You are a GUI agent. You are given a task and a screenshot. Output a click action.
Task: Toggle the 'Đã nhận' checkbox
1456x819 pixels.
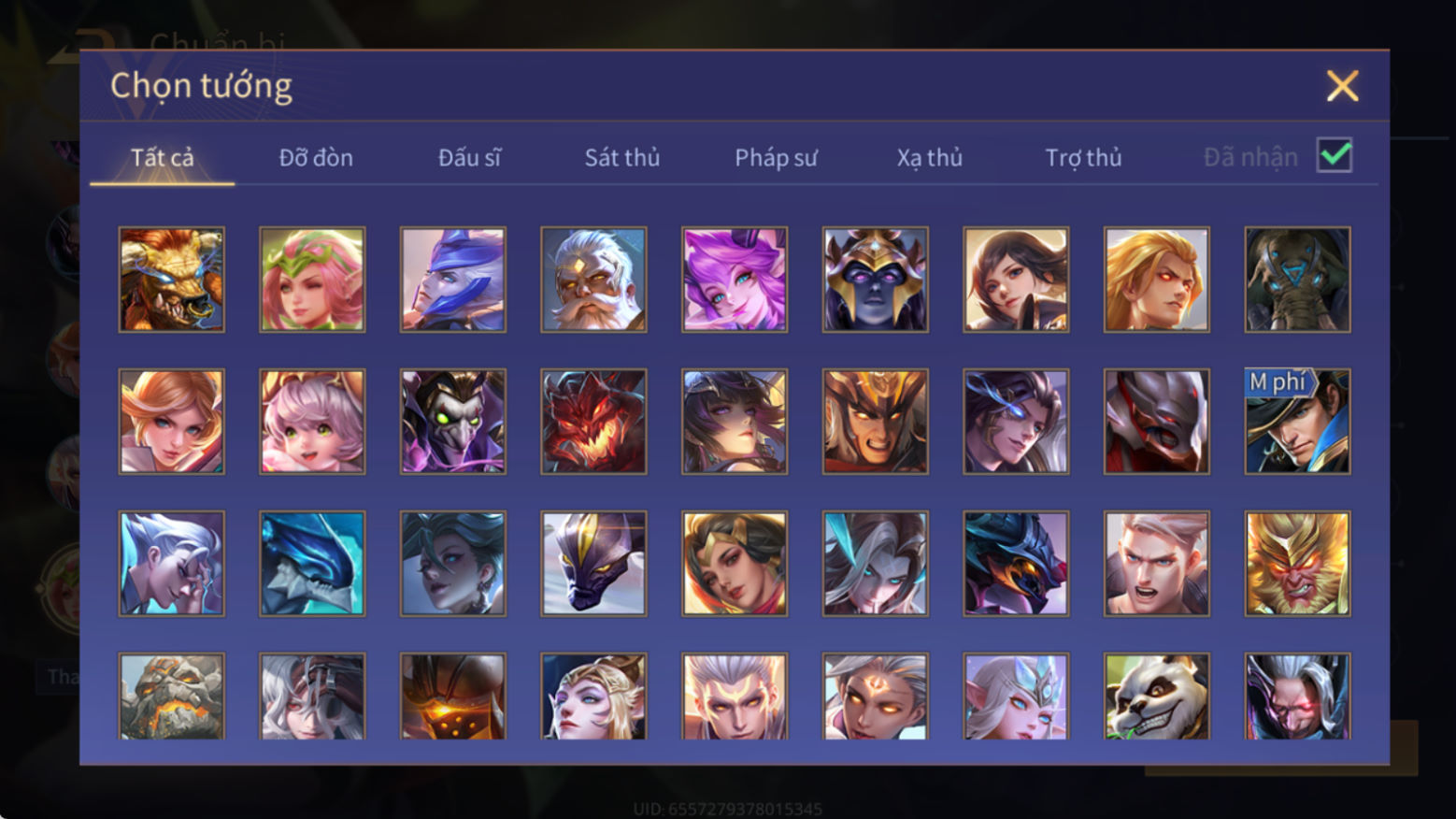1335,155
